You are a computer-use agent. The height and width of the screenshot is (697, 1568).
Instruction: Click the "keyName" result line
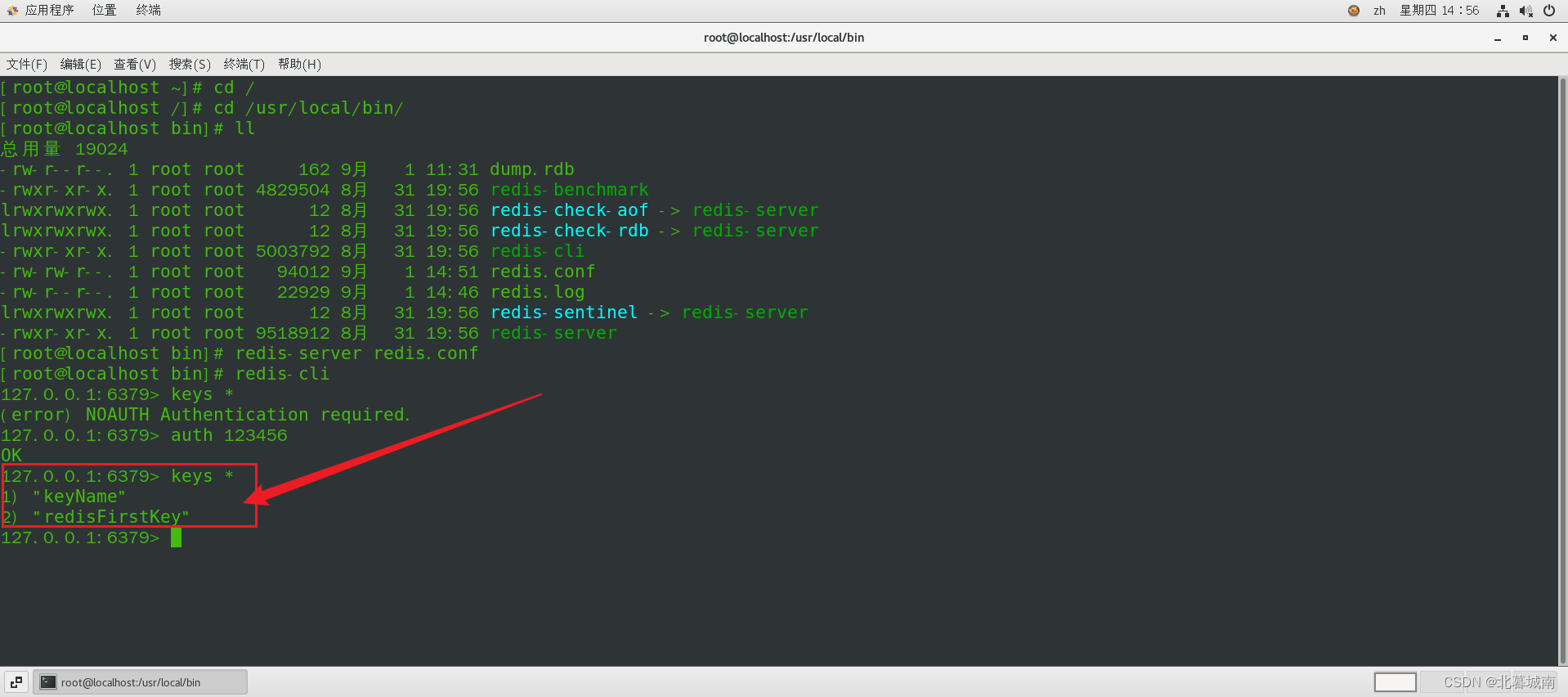(x=64, y=497)
